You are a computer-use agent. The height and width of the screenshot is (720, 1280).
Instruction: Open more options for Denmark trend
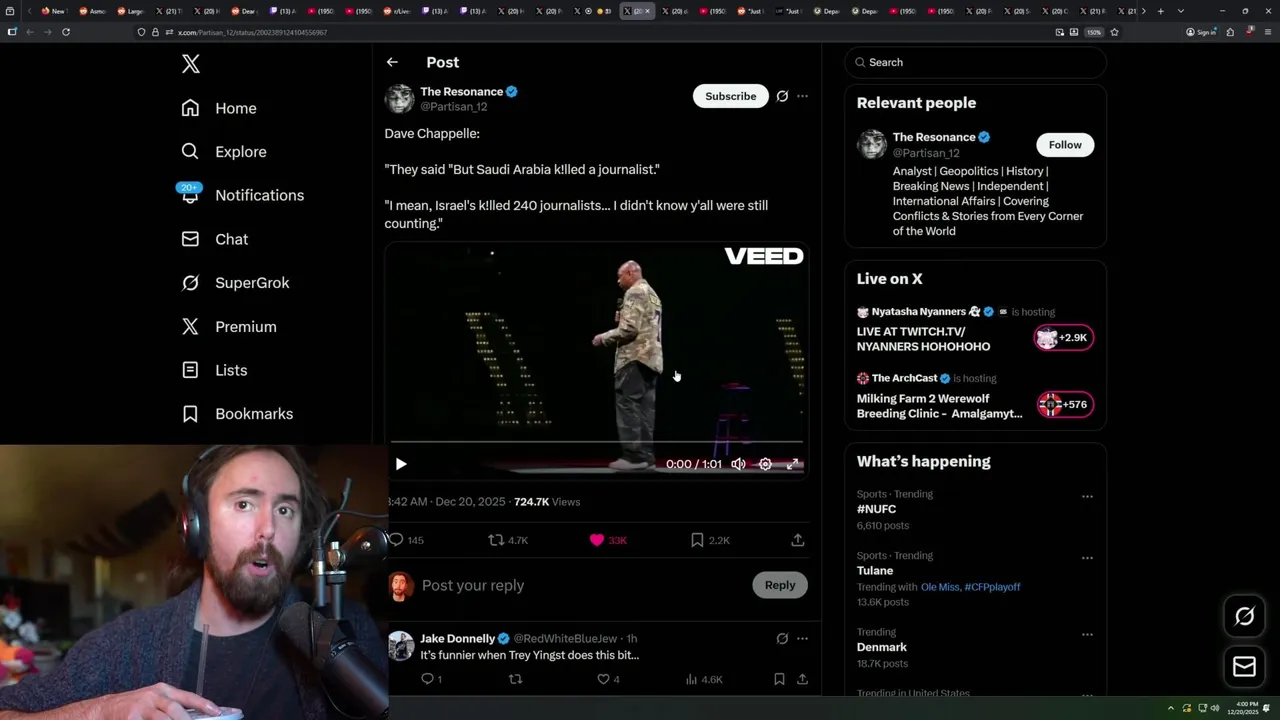point(1087,635)
